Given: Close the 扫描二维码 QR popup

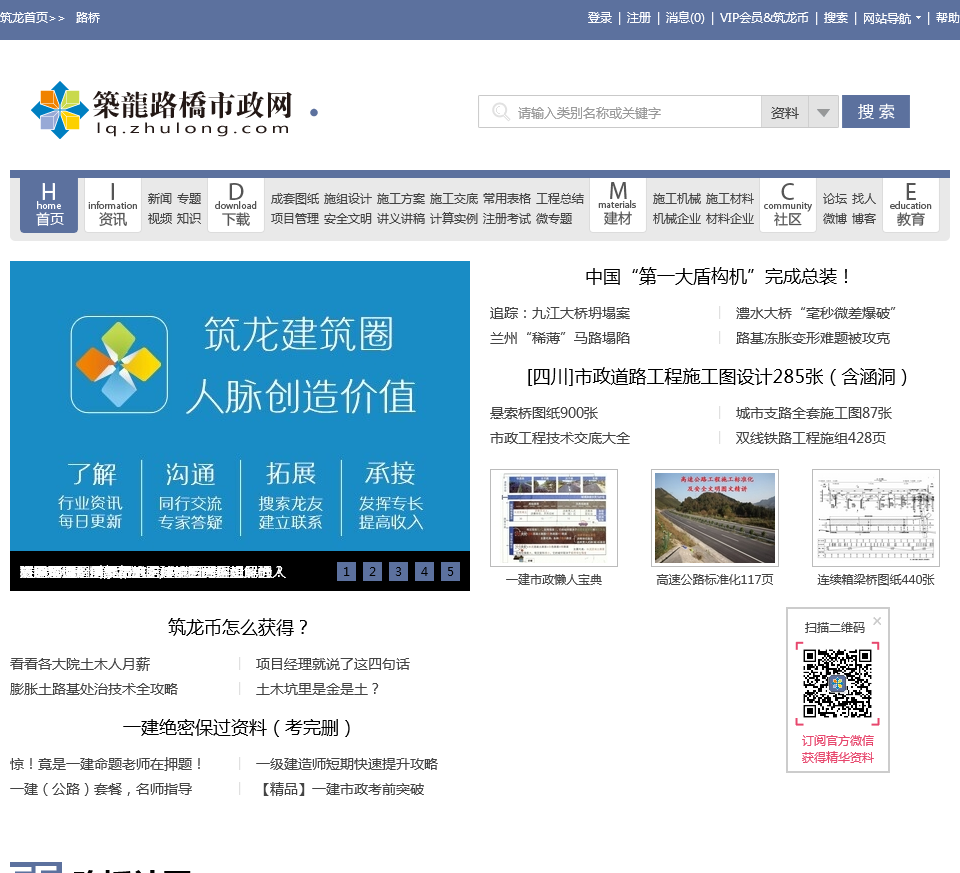Looking at the screenshot, I should (x=877, y=621).
